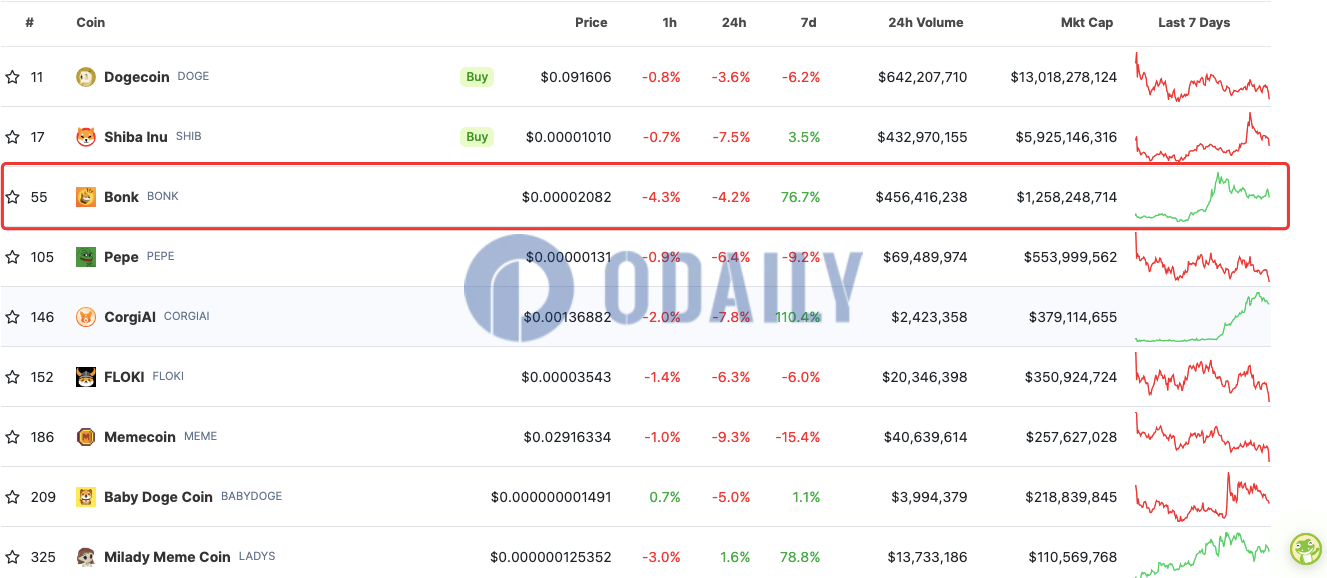This screenshot has width=1327, height=578.
Task: Sort by Mkt Cap column header
Action: (x=1086, y=22)
